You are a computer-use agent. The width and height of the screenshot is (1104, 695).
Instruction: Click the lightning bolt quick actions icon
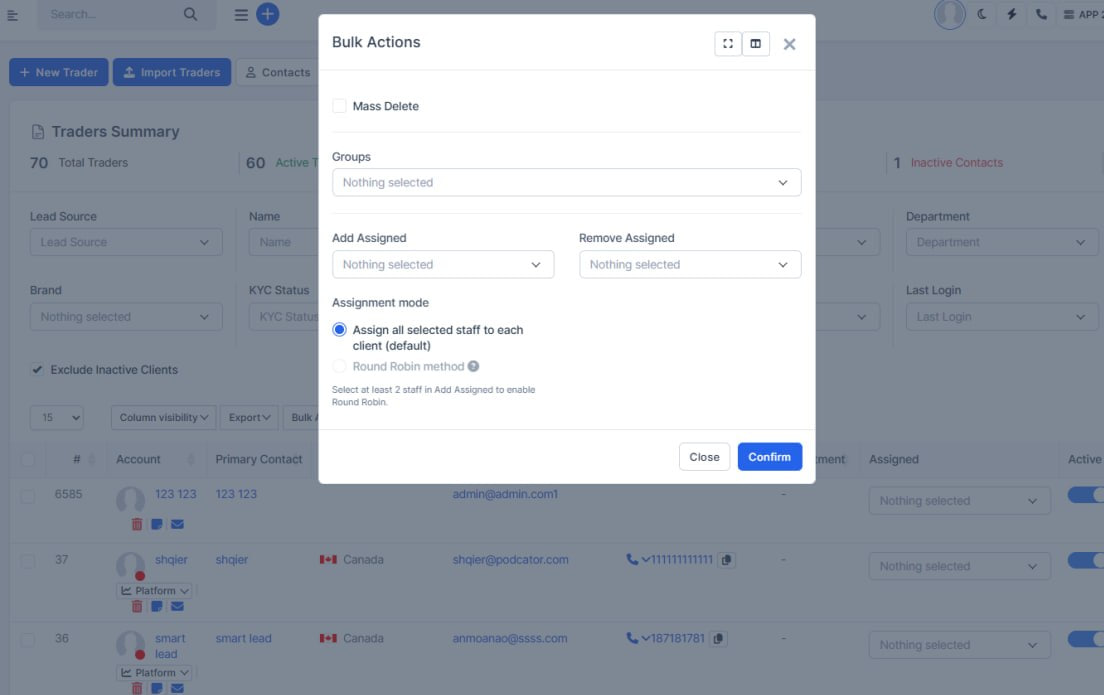click(x=1012, y=14)
